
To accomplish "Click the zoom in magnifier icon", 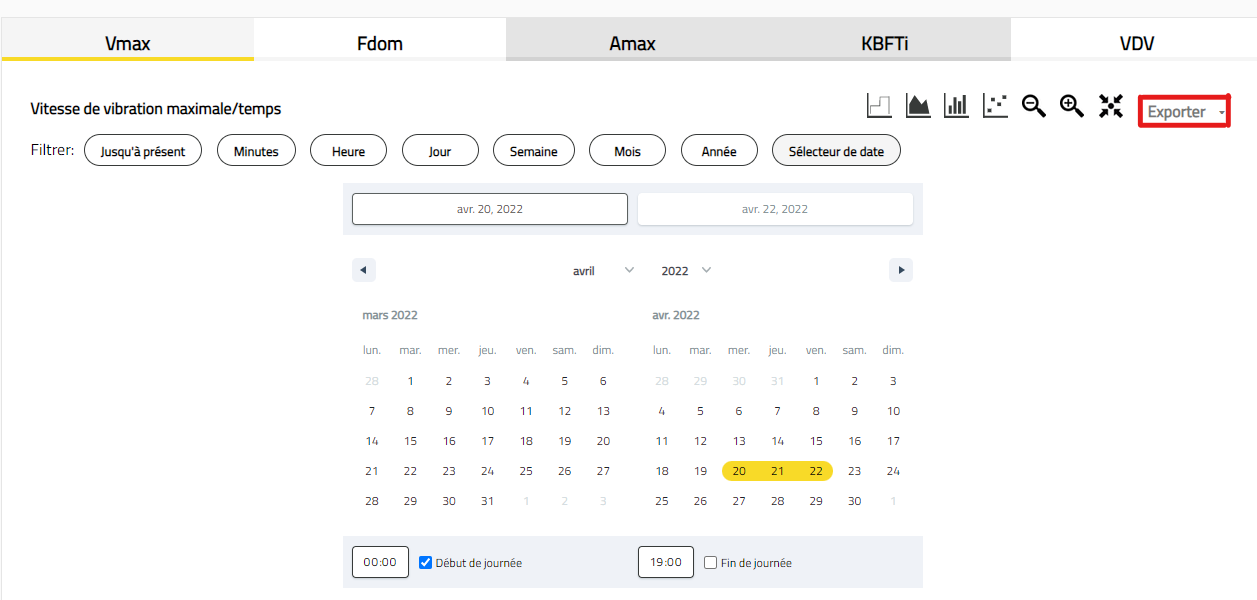I will [1072, 106].
